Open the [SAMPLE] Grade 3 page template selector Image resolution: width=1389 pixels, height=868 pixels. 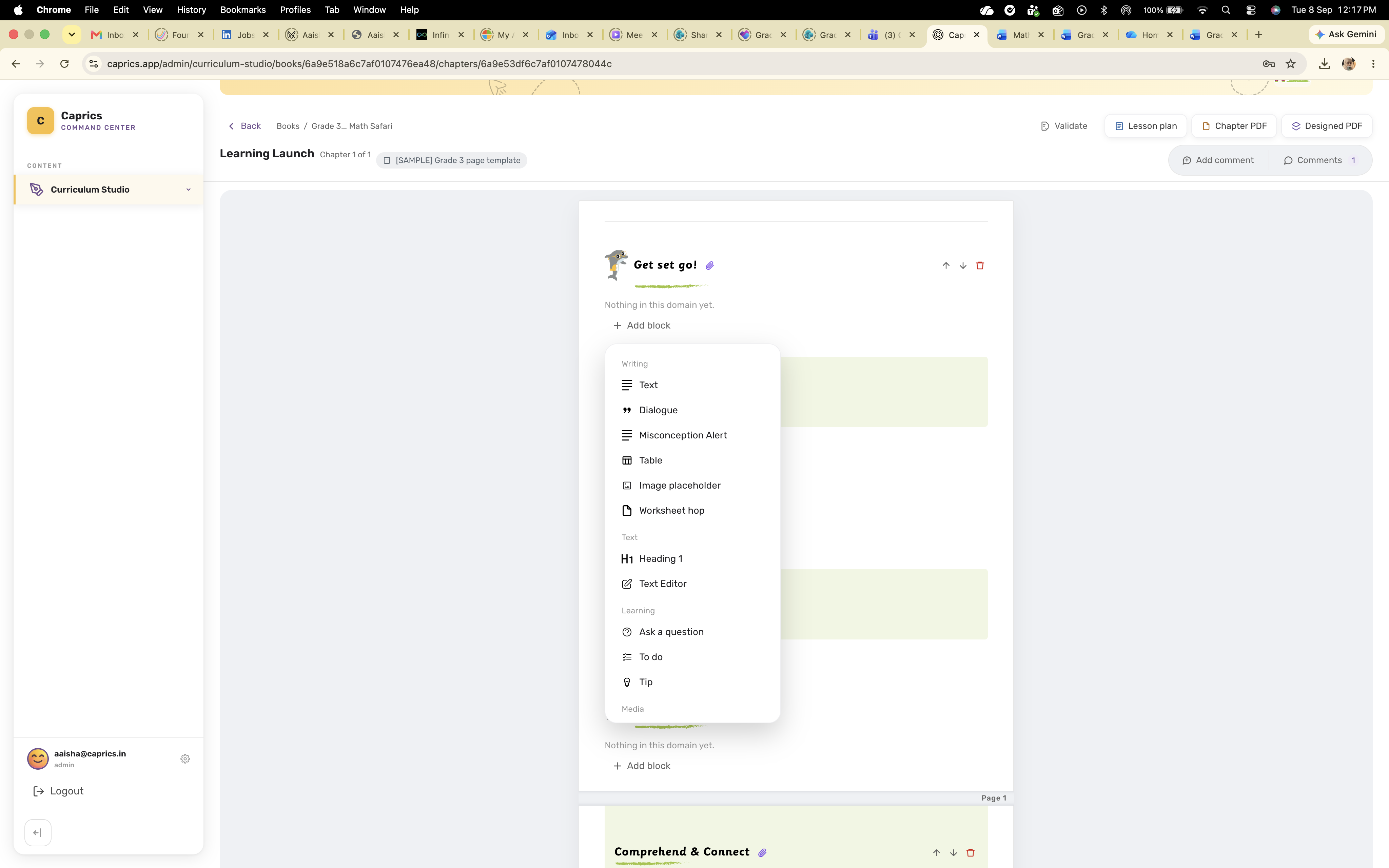click(452, 160)
